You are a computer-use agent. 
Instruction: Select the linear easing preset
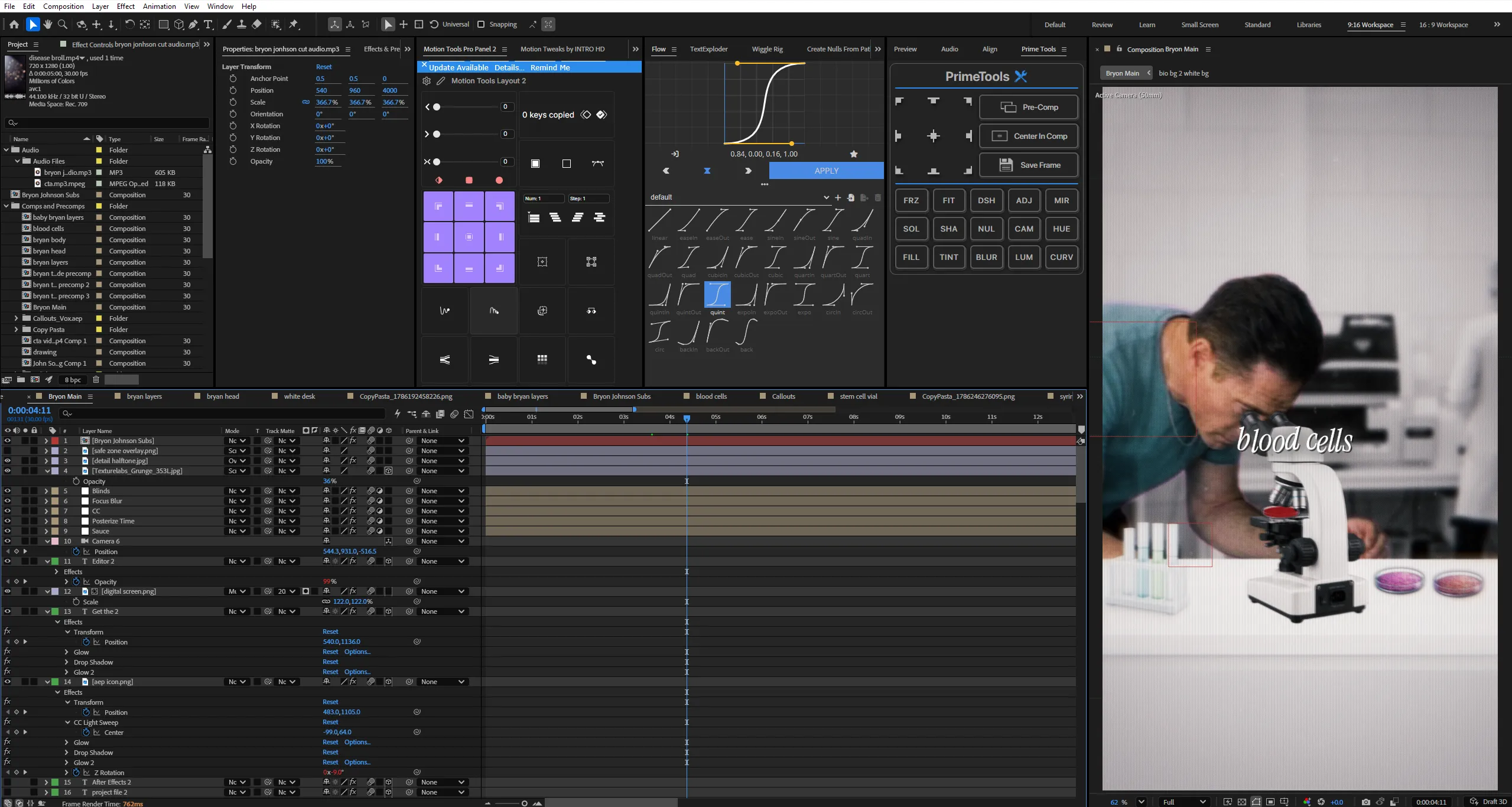click(659, 223)
